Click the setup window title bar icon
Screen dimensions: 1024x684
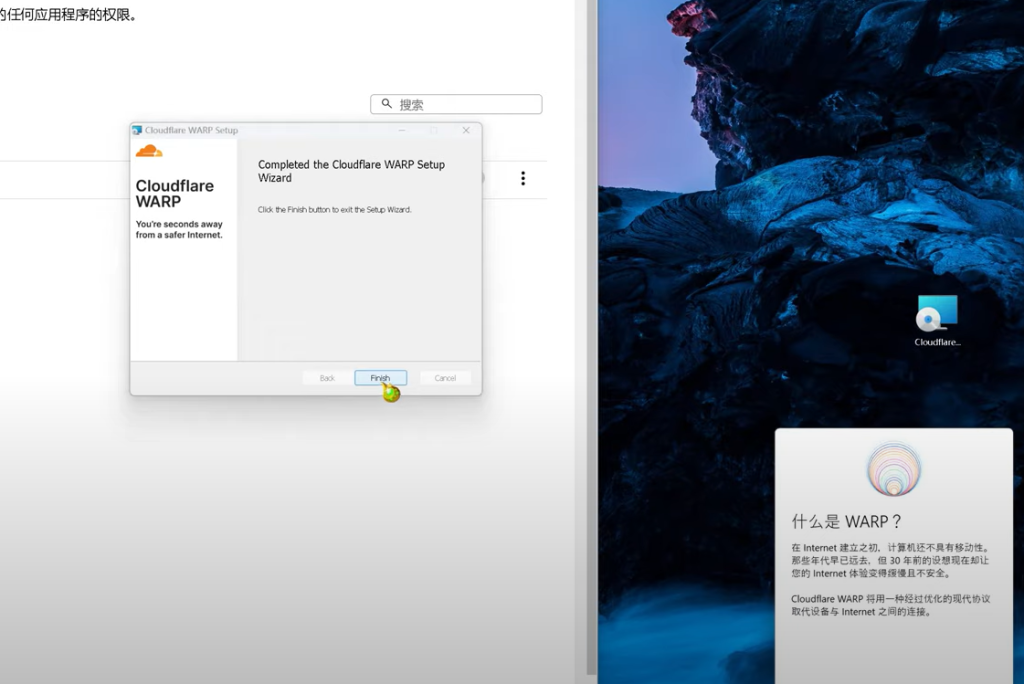137,130
